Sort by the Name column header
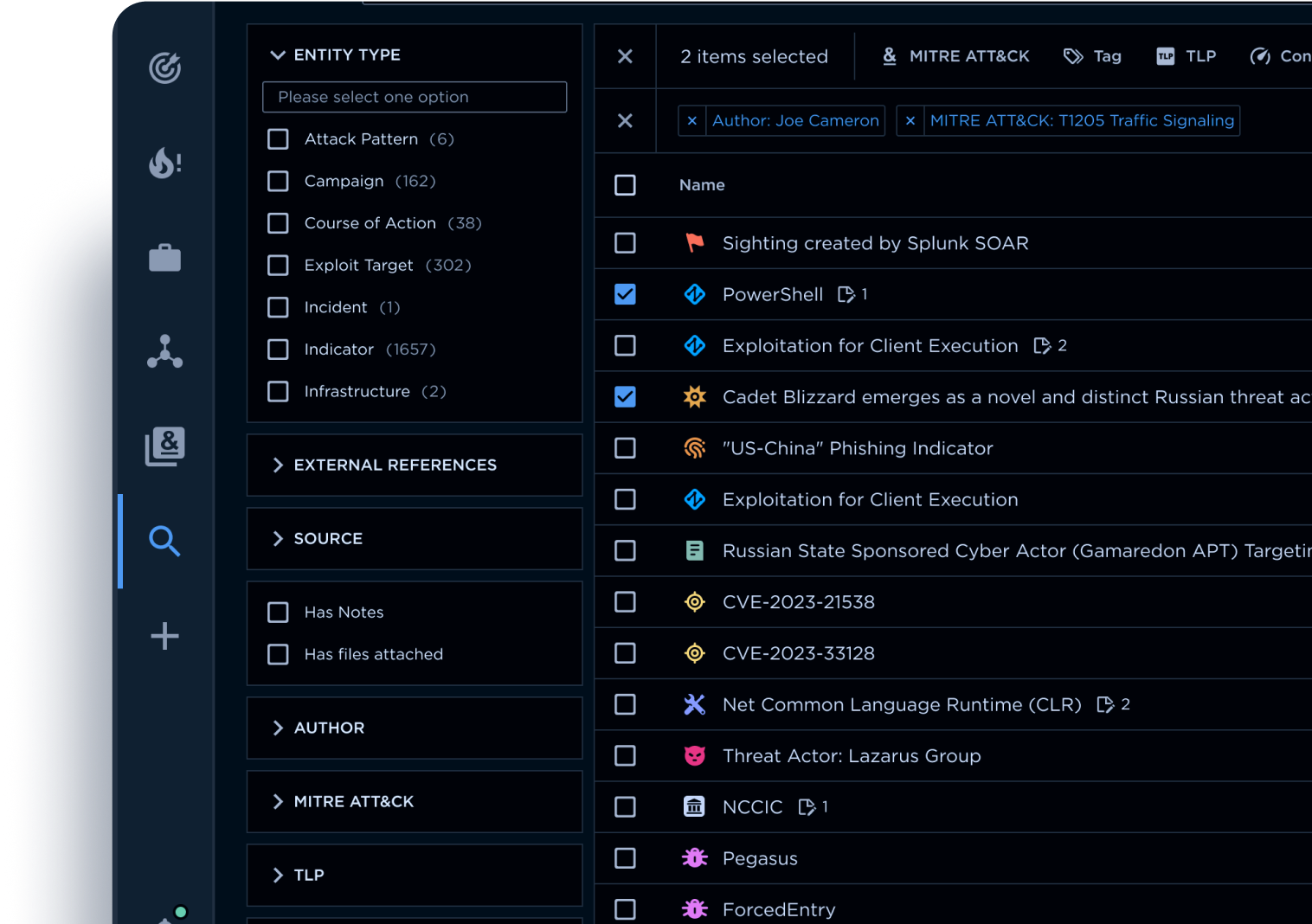1312x924 pixels. pyautogui.click(x=702, y=185)
